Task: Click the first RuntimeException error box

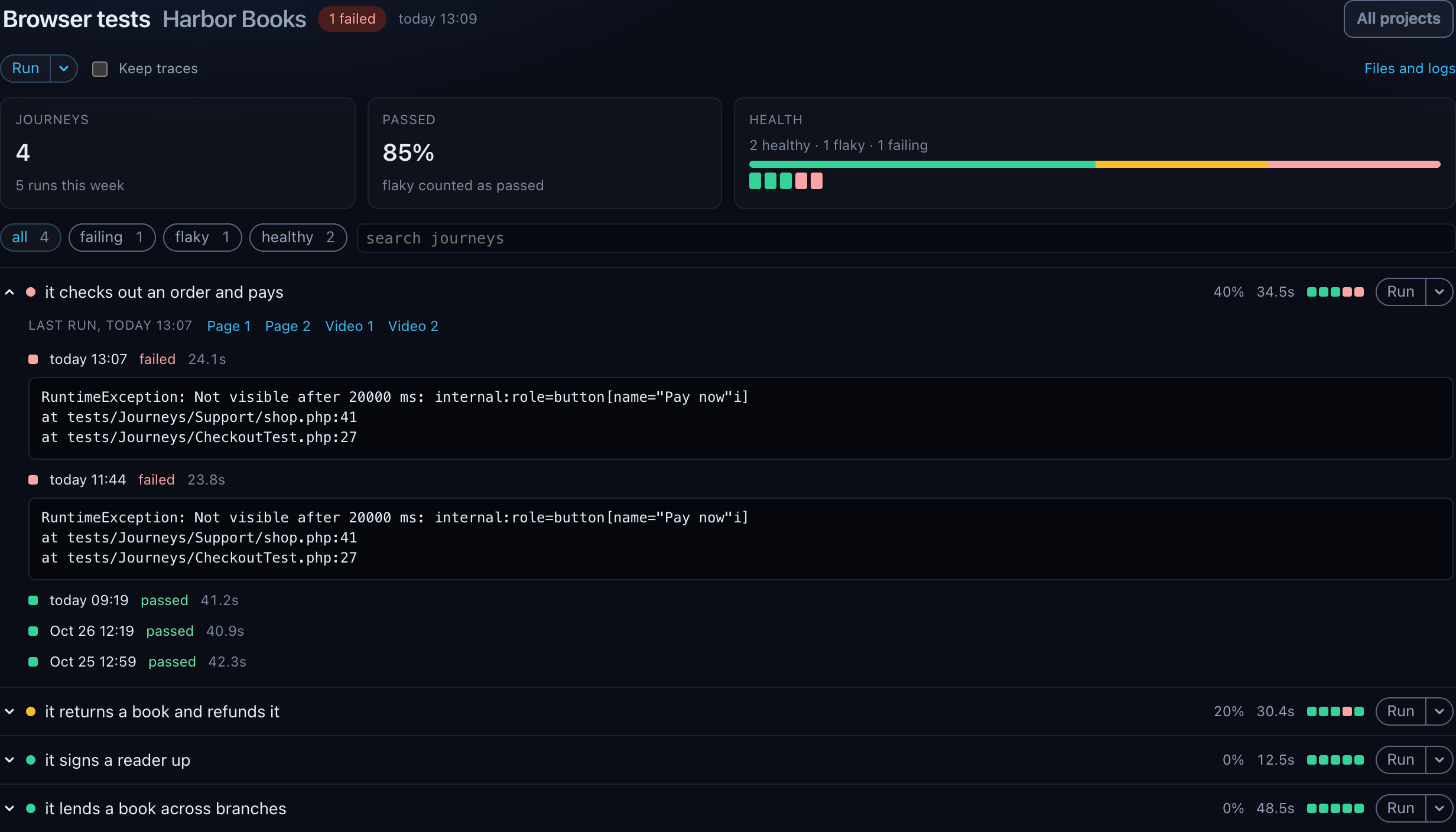Action: pos(740,418)
